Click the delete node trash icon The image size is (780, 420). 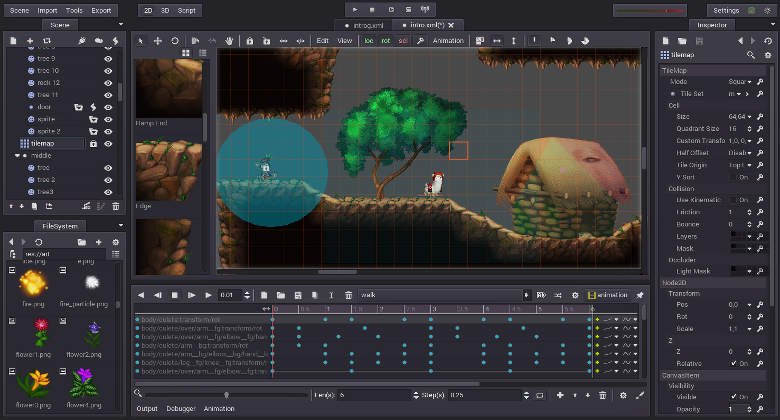pyautogui.click(x=116, y=206)
